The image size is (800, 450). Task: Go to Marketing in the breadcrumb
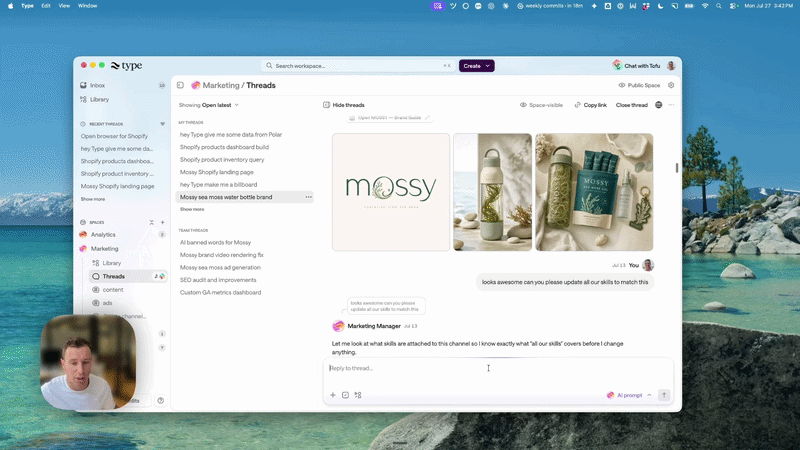(221, 85)
